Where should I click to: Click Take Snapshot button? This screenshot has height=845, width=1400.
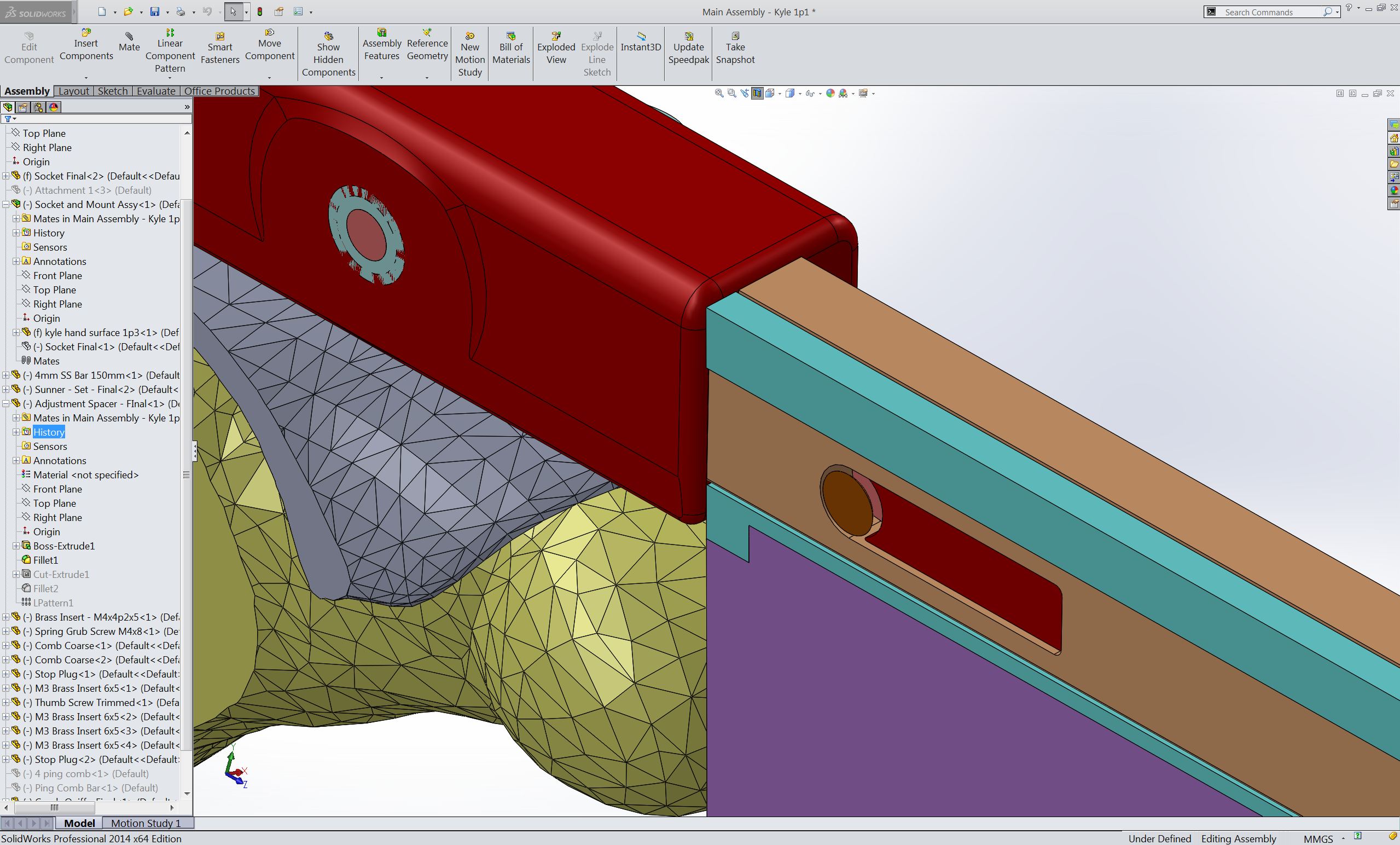pyautogui.click(x=735, y=48)
